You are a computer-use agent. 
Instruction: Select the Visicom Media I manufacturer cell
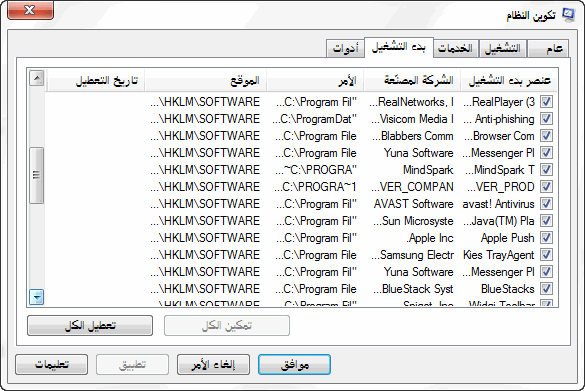(x=413, y=119)
